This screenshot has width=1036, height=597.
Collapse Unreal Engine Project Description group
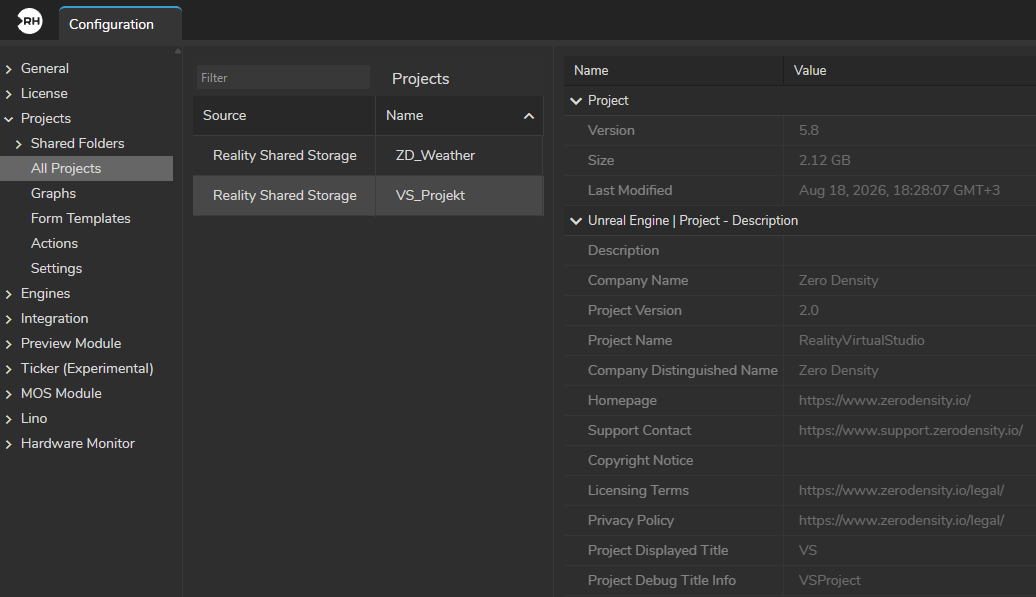point(576,221)
